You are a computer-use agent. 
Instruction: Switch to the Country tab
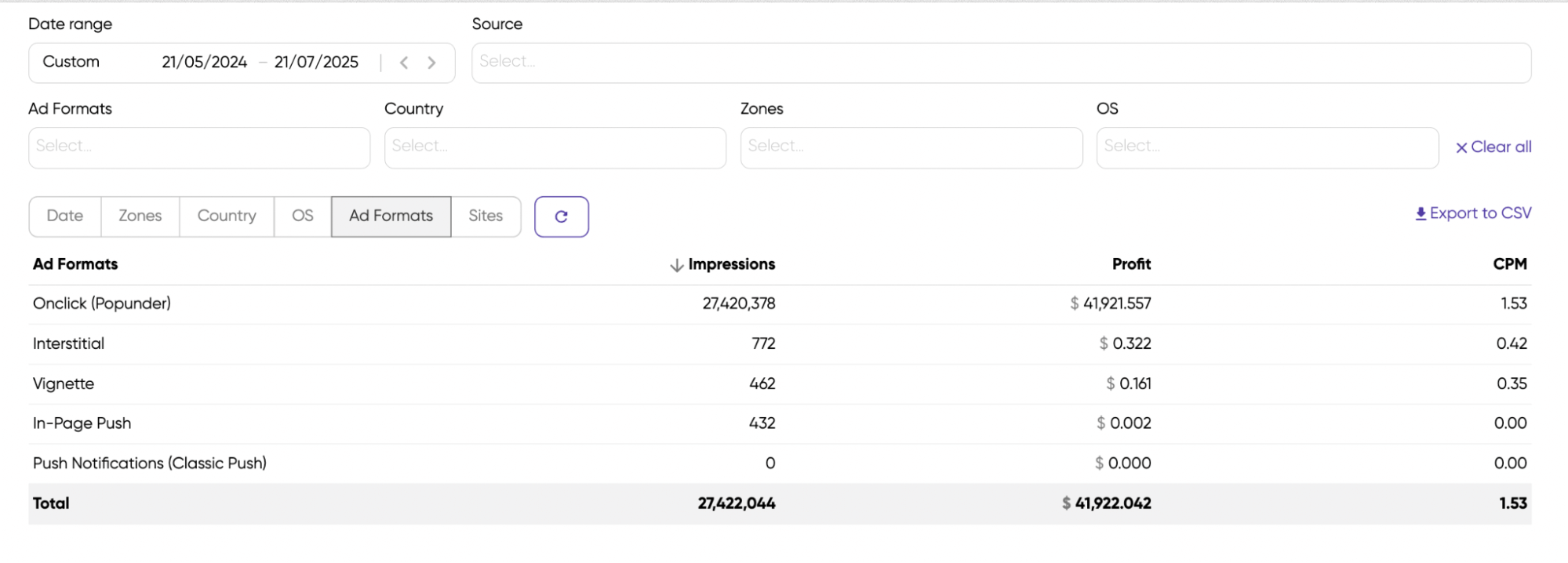(227, 216)
